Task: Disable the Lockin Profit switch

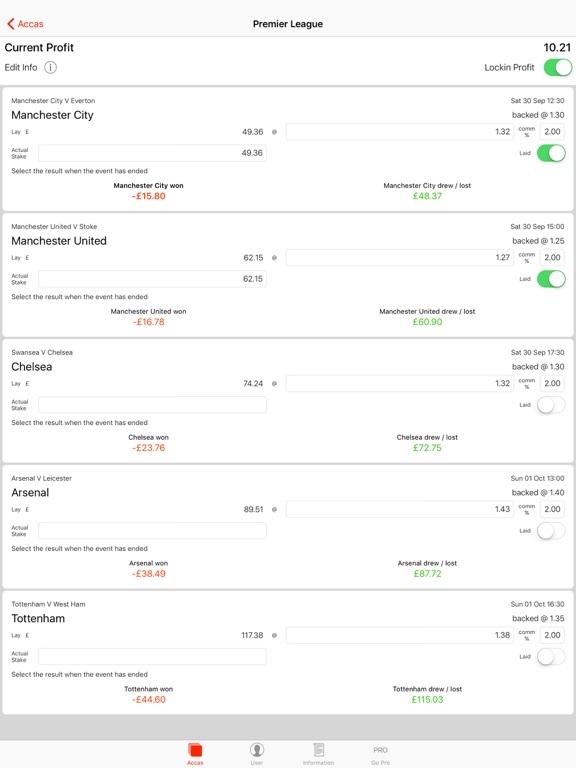Action: pyautogui.click(x=558, y=68)
